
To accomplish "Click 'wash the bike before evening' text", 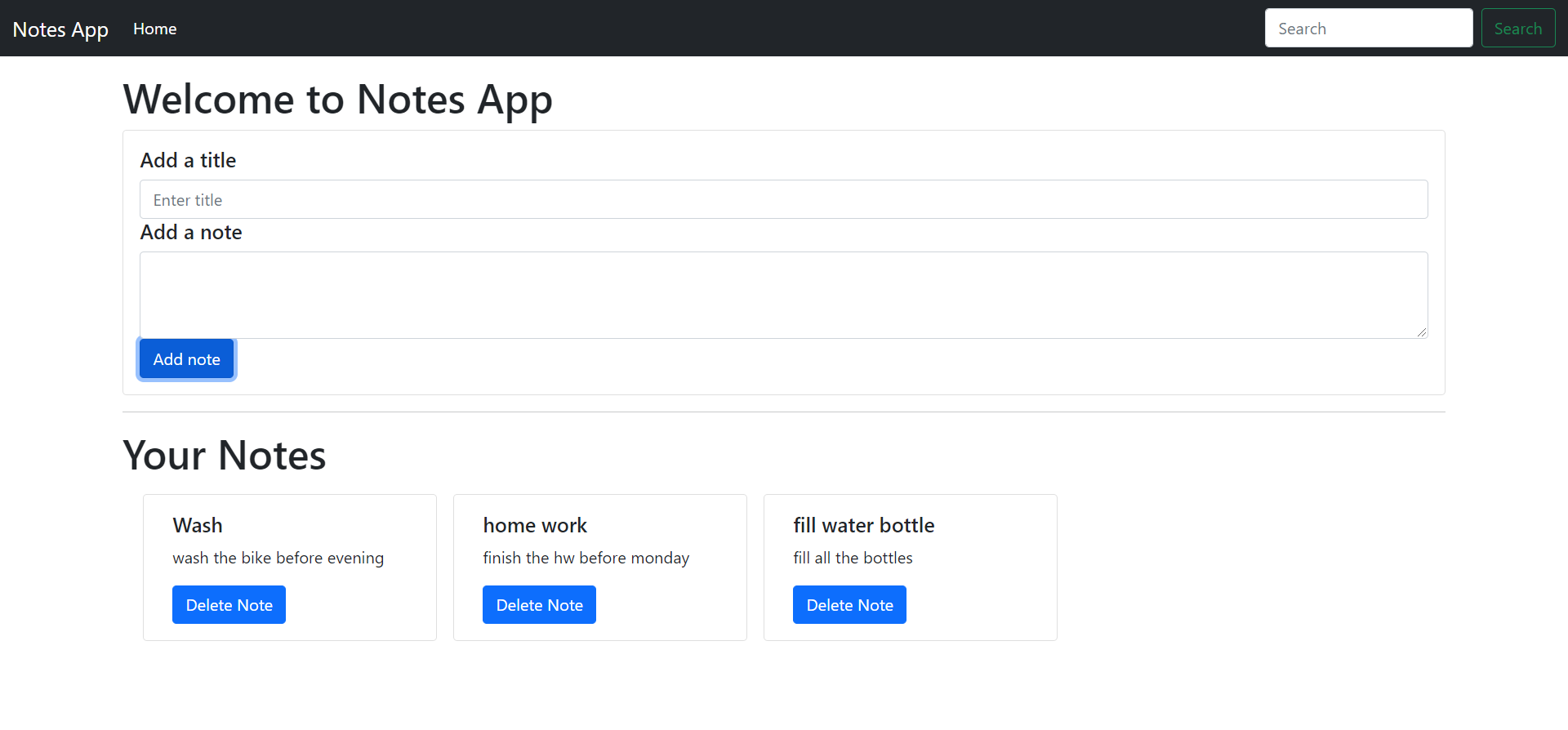I will tap(278, 558).
